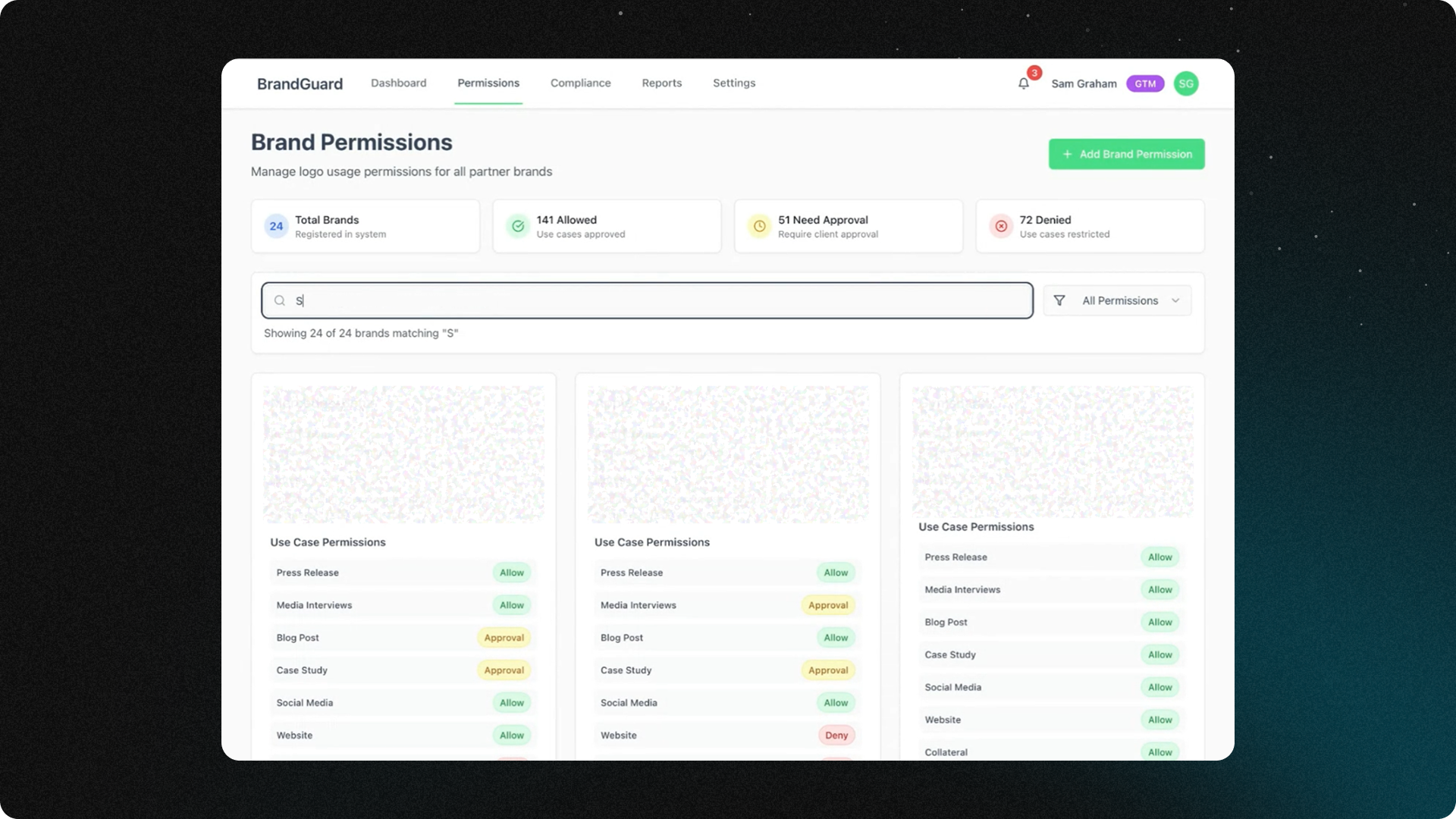The image size is (1456, 819).
Task: Click the green Allowed checkmark icon
Action: click(518, 226)
